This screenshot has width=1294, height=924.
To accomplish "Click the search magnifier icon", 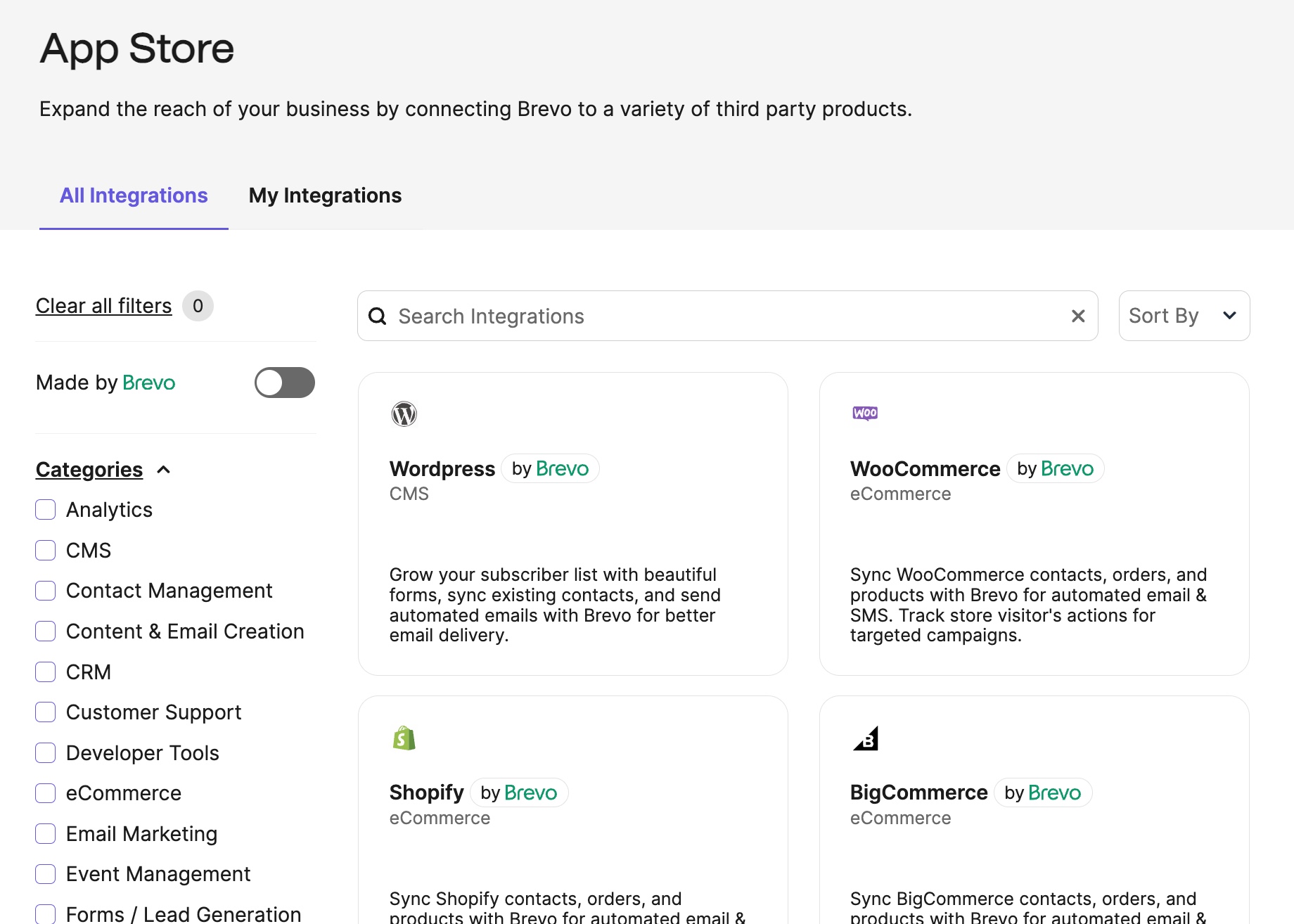I will (378, 316).
